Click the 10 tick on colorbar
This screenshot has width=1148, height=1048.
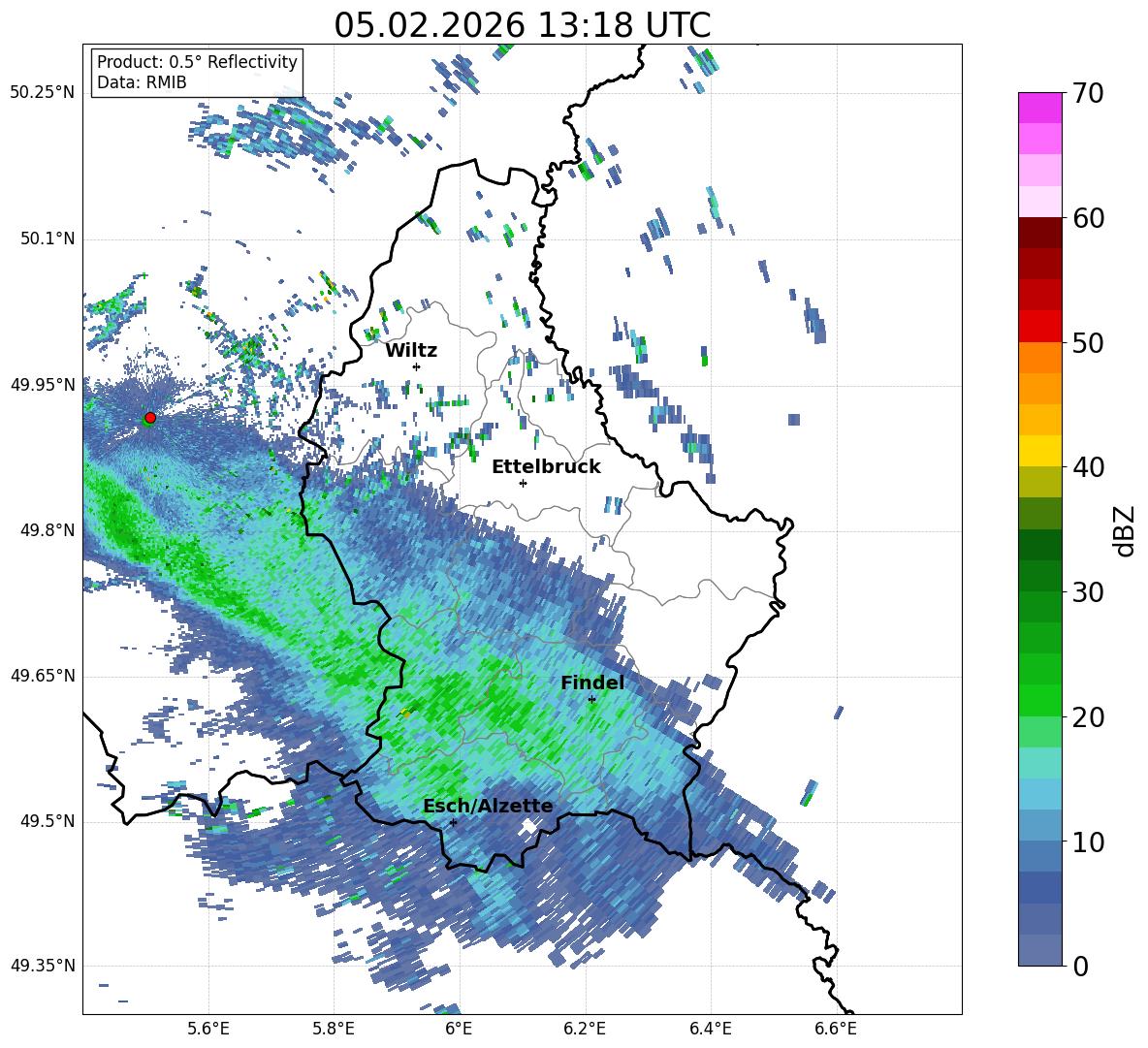point(1088,842)
